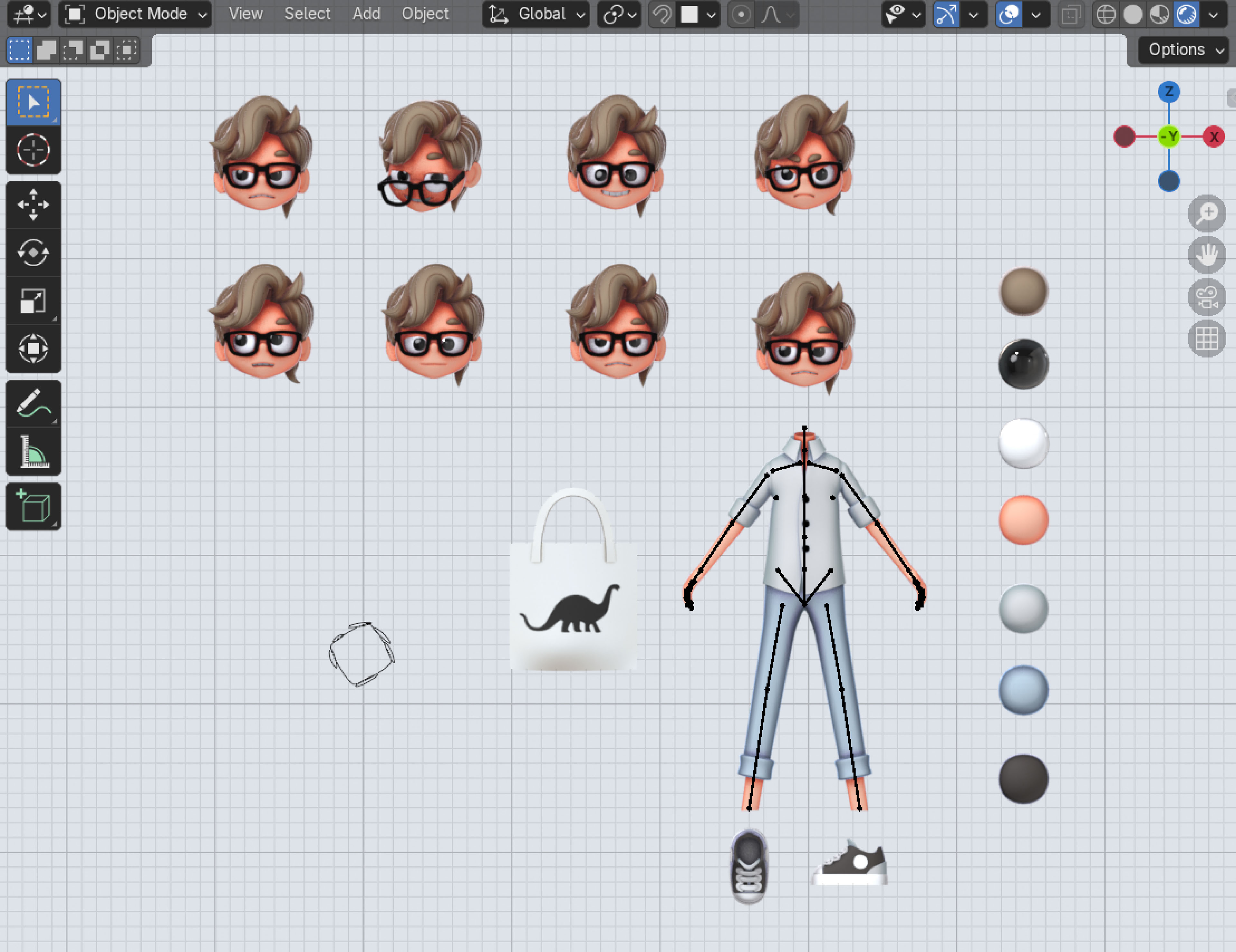
Task: Expand Global transform orientation dropdown
Action: pyautogui.click(x=535, y=14)
